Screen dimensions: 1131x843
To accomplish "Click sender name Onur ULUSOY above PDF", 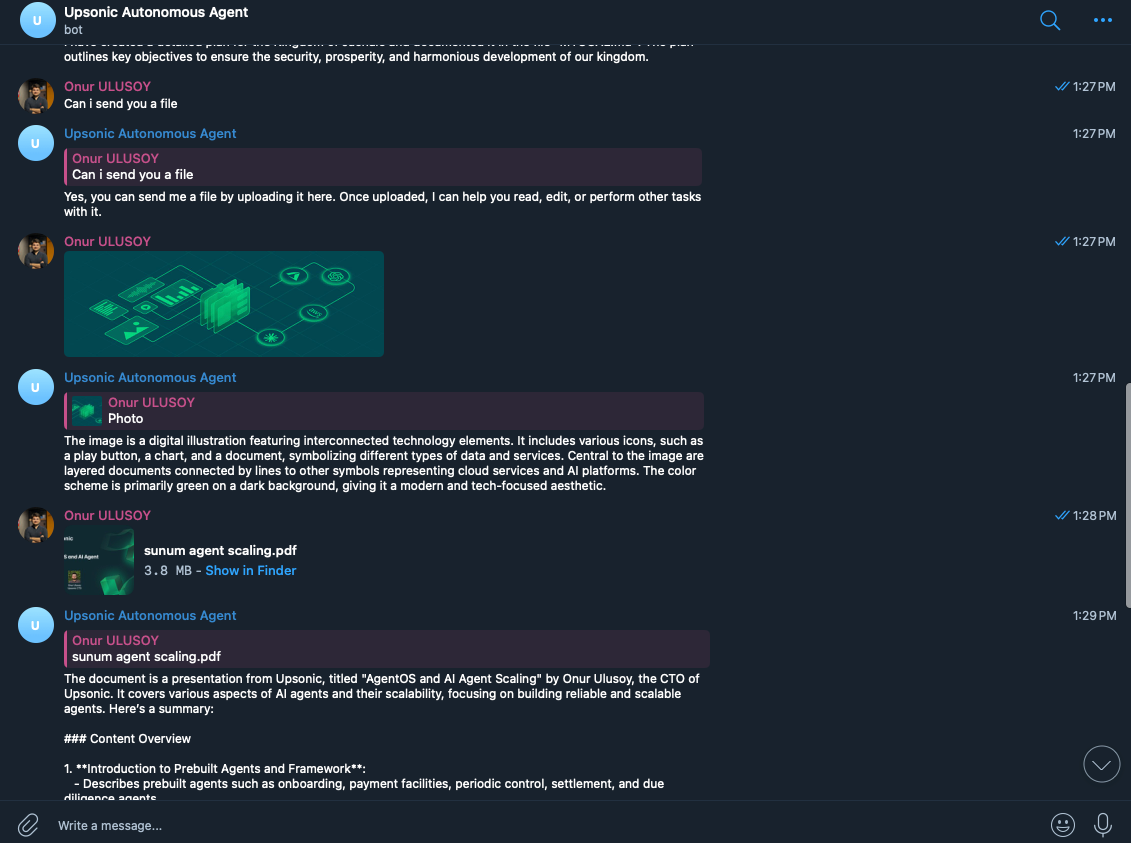I will coord(107,516).
